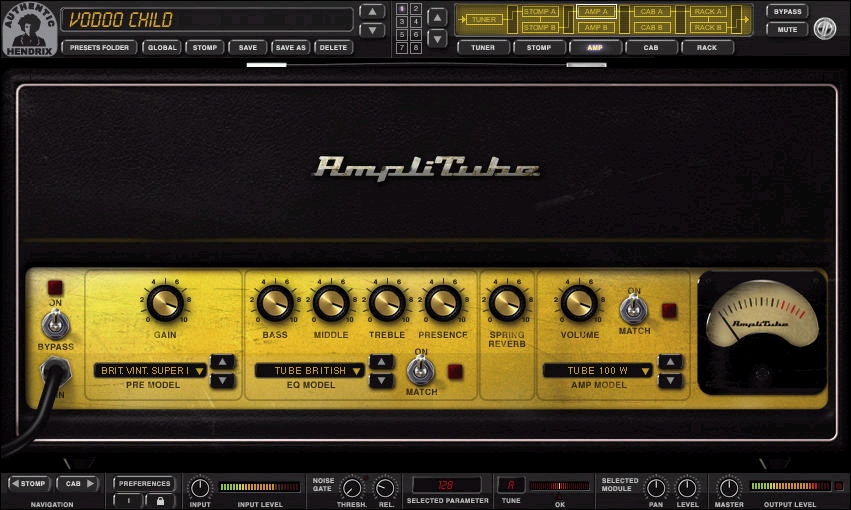Viewport: 851px width, 510px height.
Task: Click the GAIN knob
Action: point(165,303)
